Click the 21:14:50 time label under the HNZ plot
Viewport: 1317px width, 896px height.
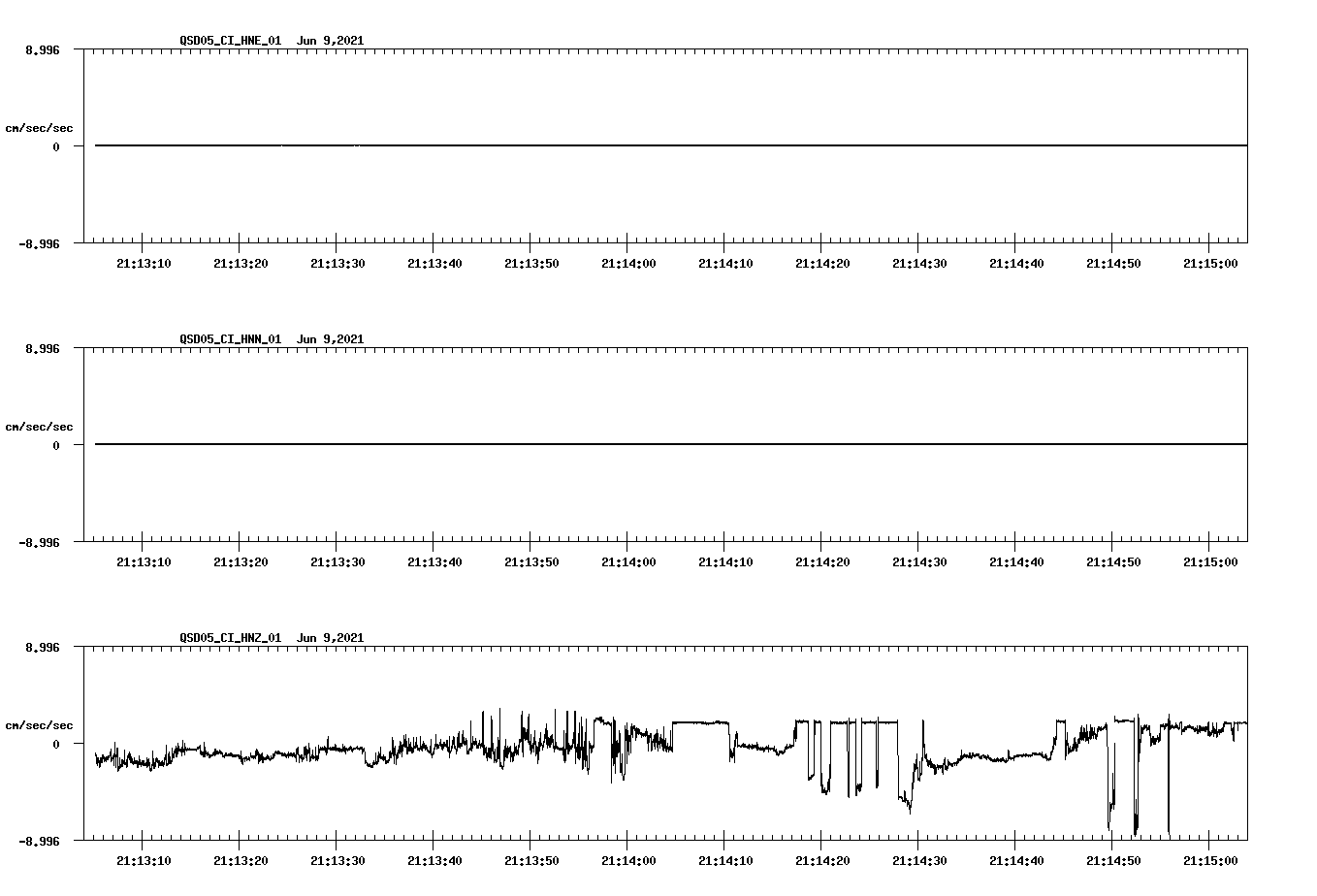point(1113,861)
